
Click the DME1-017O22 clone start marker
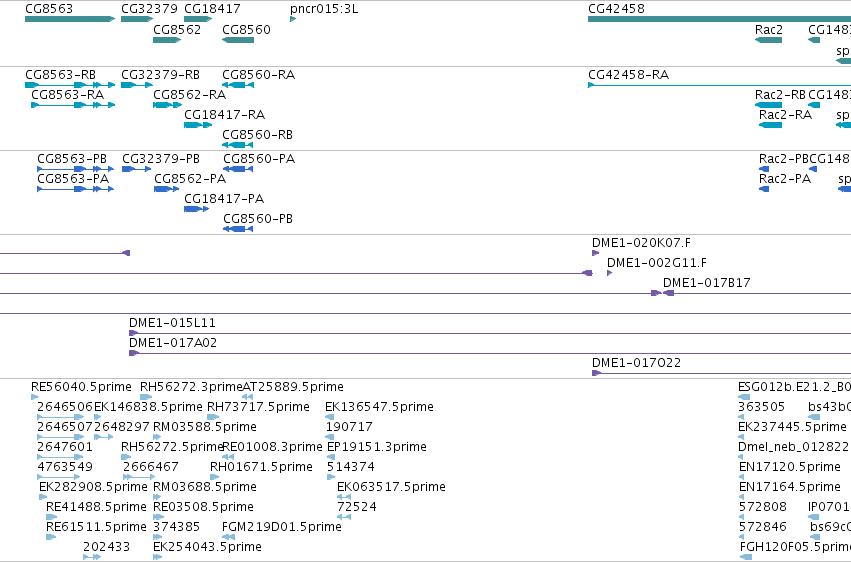click(x=596, y=373)
